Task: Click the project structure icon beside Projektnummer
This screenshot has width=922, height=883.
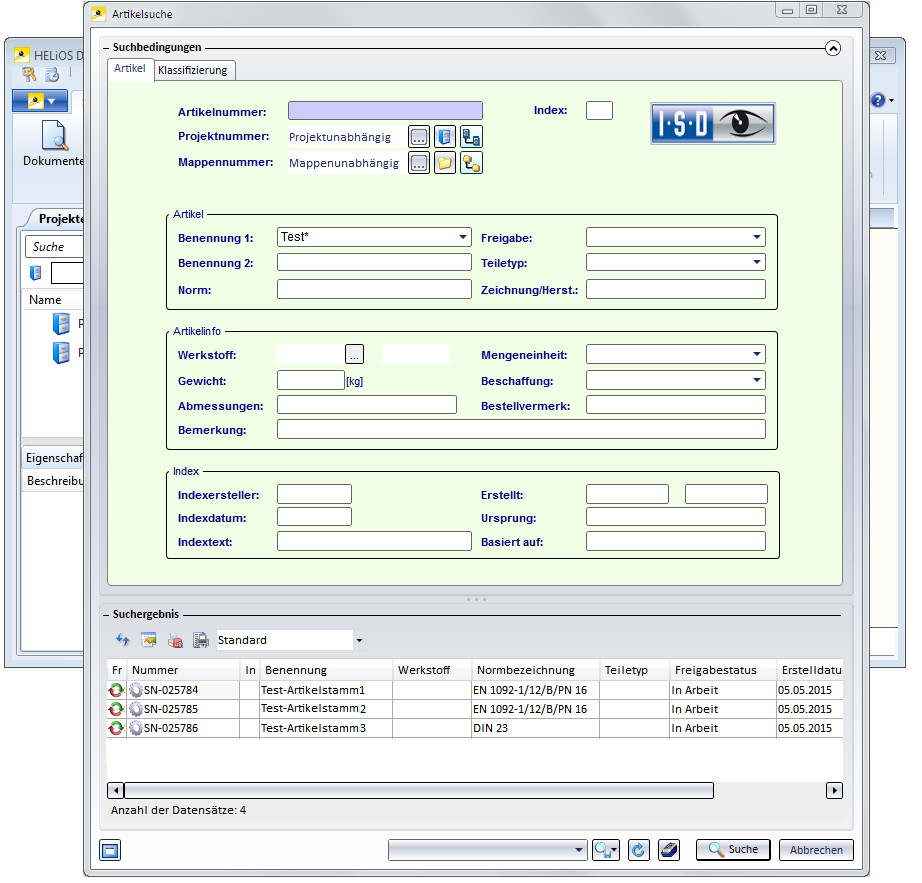Action: click(x=471, y=137)
